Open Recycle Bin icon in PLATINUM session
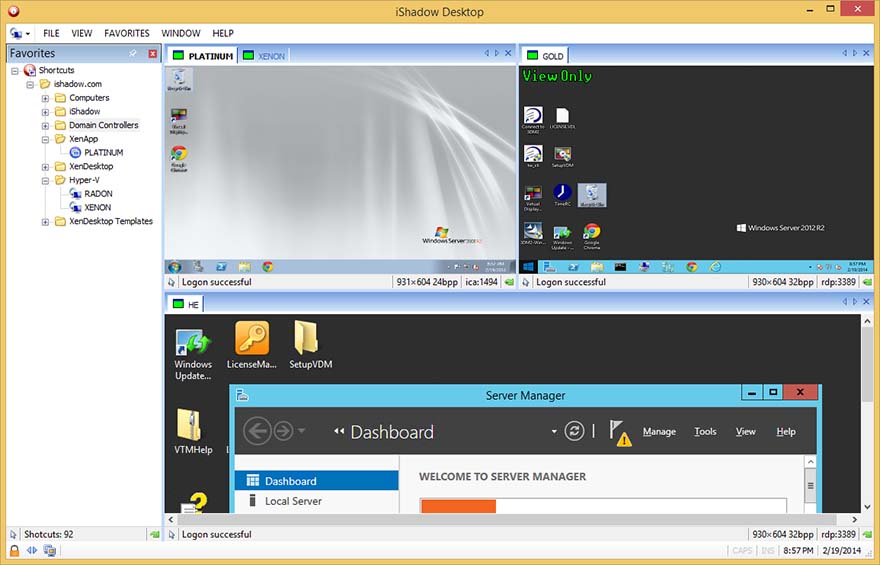Screen dimensions: 880x565 pos(179,80)
